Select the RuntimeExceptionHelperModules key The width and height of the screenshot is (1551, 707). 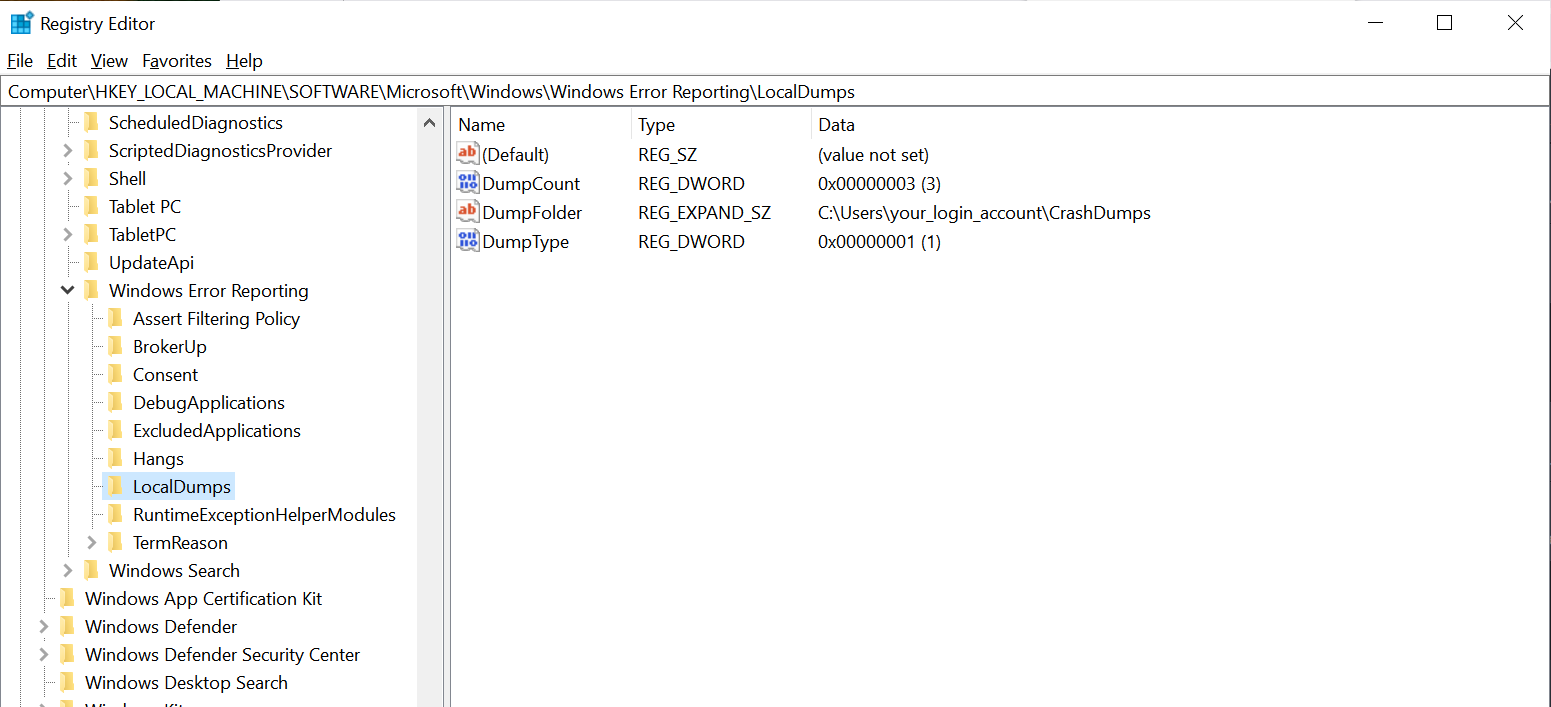click(264, 515)
